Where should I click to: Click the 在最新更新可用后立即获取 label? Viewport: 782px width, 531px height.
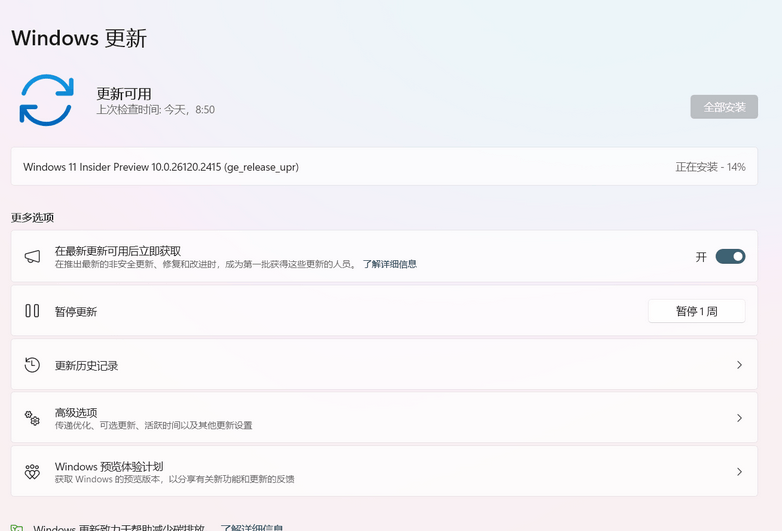(118, 251)
